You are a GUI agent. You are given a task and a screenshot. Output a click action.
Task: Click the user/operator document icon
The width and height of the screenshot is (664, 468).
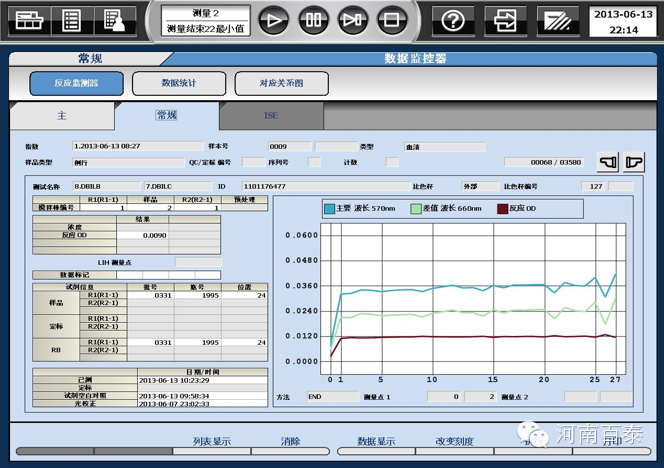(113, 19)
